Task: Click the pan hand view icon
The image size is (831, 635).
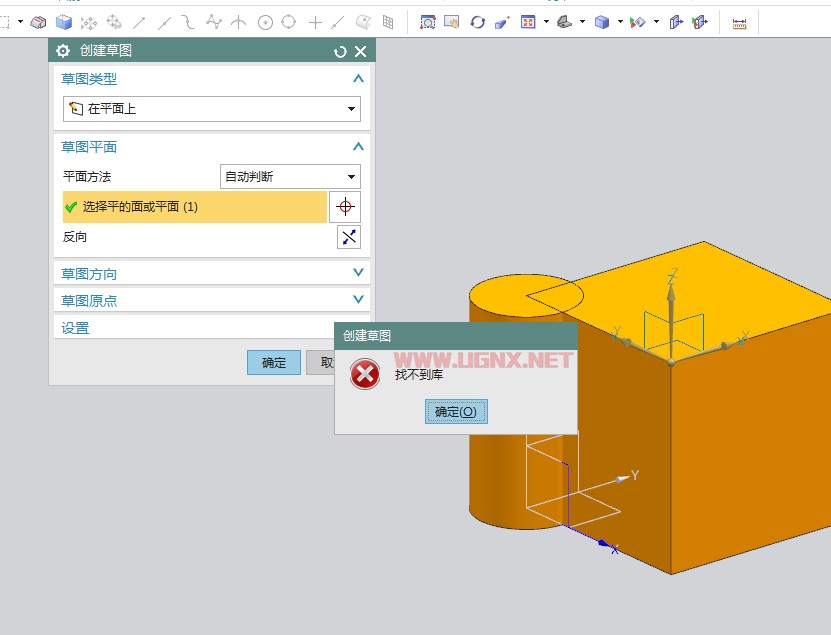Action: pos(452,22)
